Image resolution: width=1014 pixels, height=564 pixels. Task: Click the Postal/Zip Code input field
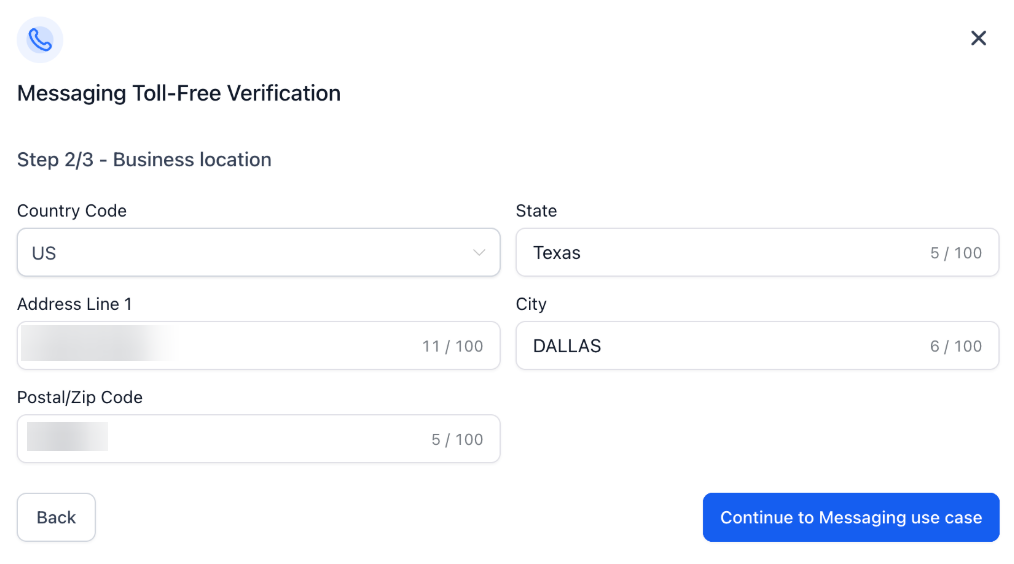(x=260, y=439)
